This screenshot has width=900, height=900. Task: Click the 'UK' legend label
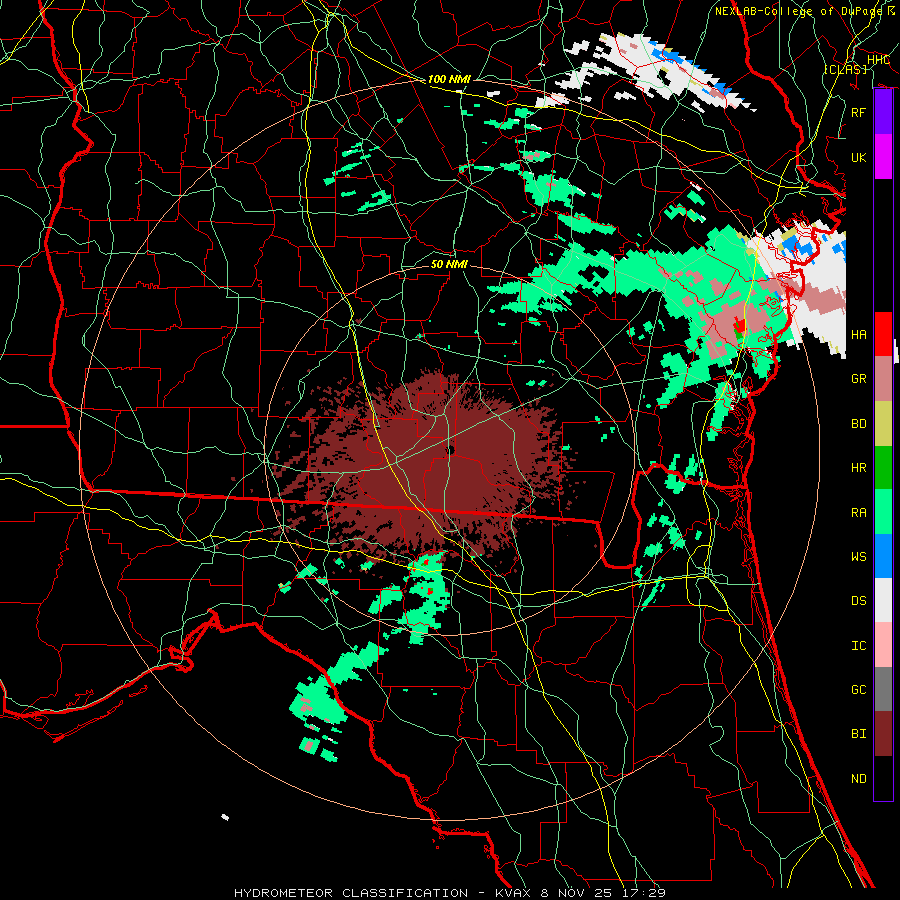point(858,157)
